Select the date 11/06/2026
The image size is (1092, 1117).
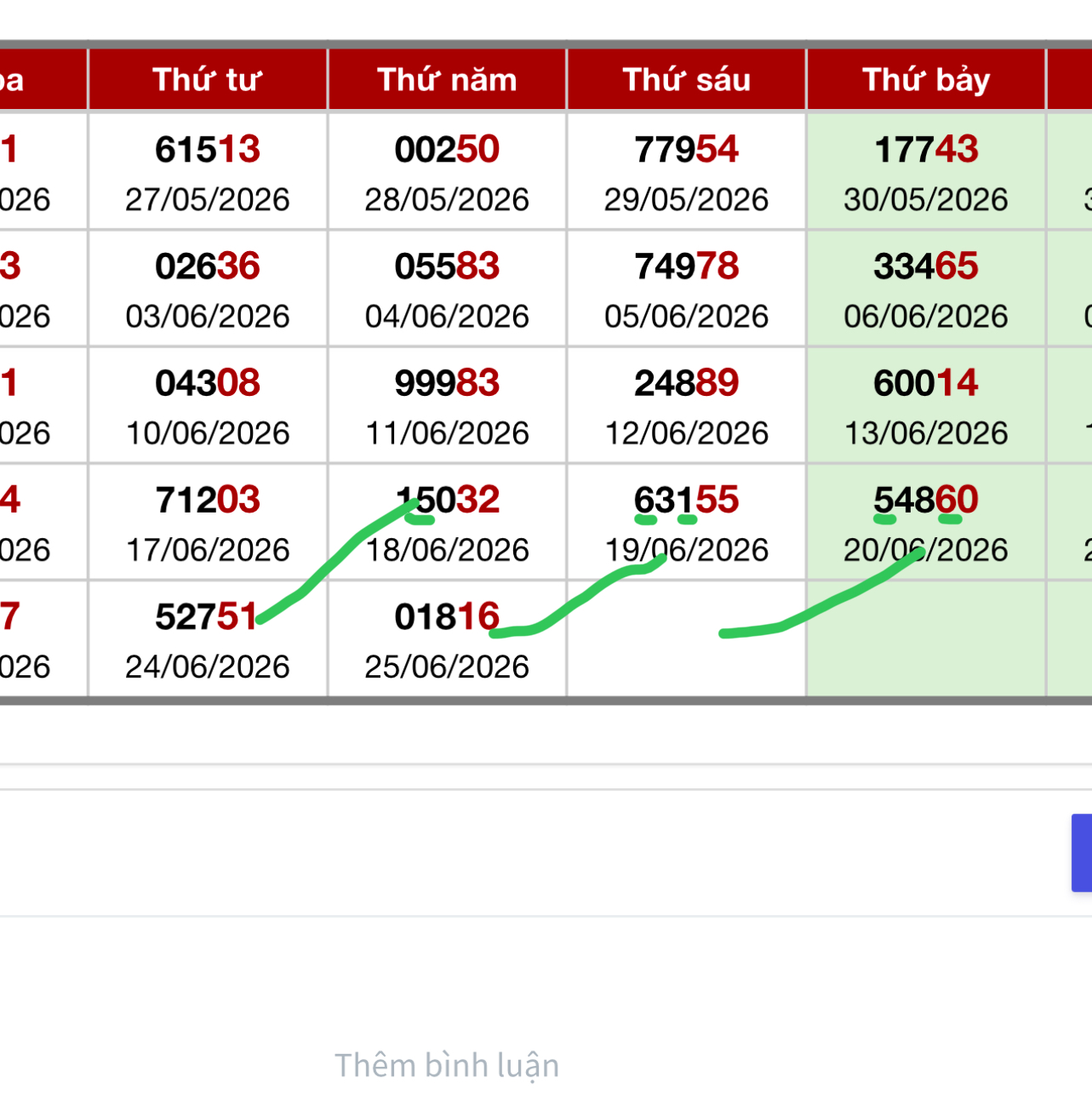point(448,433)
